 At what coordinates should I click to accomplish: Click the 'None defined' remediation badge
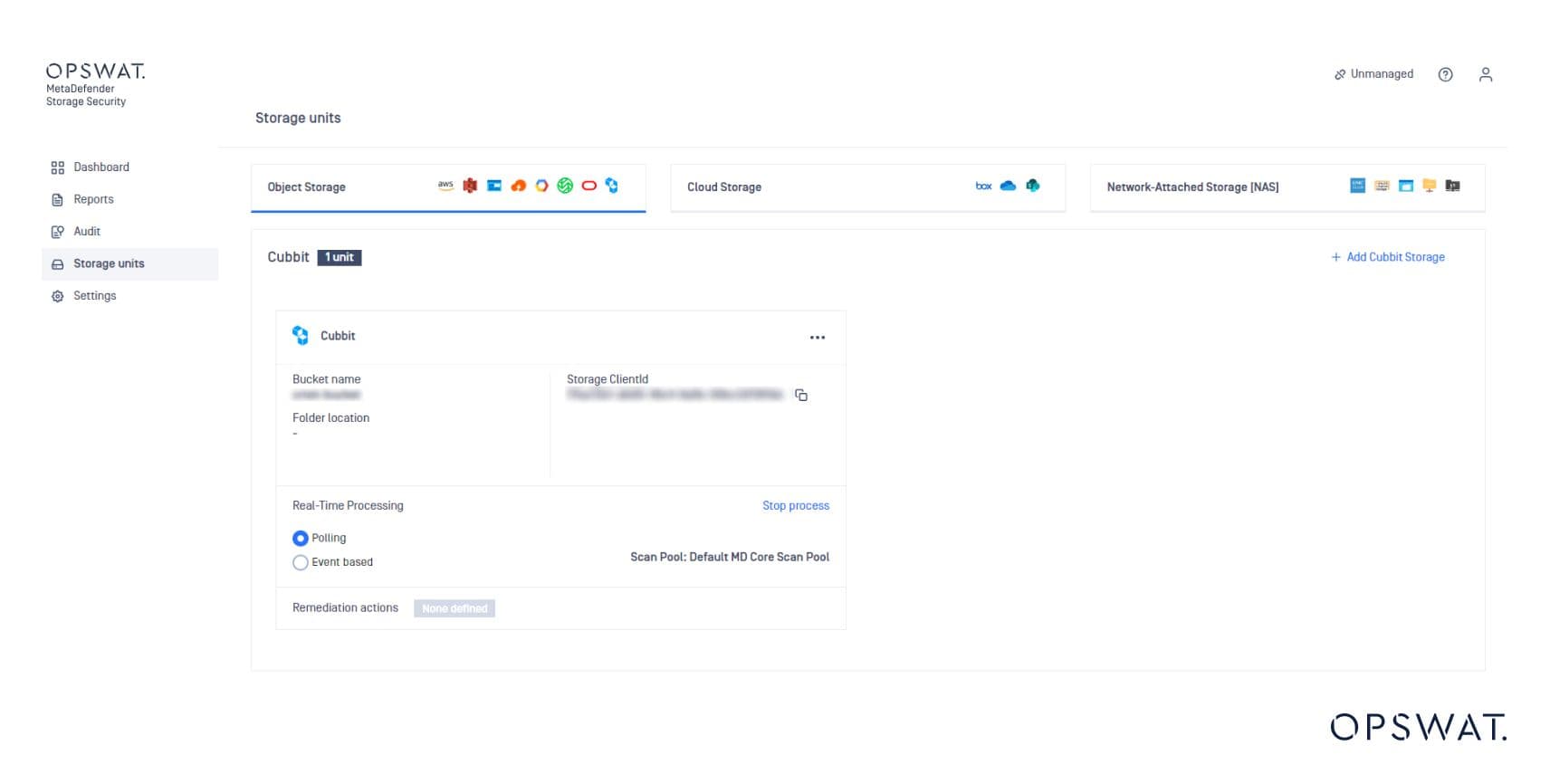point(454,608)
